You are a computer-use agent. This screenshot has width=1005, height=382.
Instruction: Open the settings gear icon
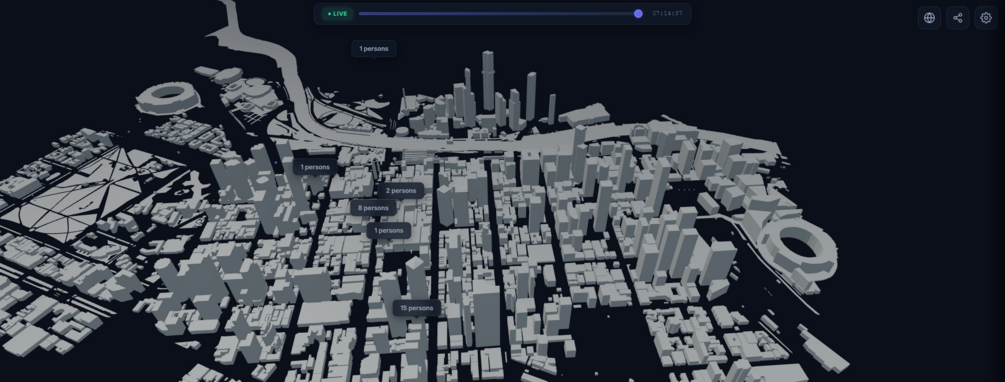986,18
